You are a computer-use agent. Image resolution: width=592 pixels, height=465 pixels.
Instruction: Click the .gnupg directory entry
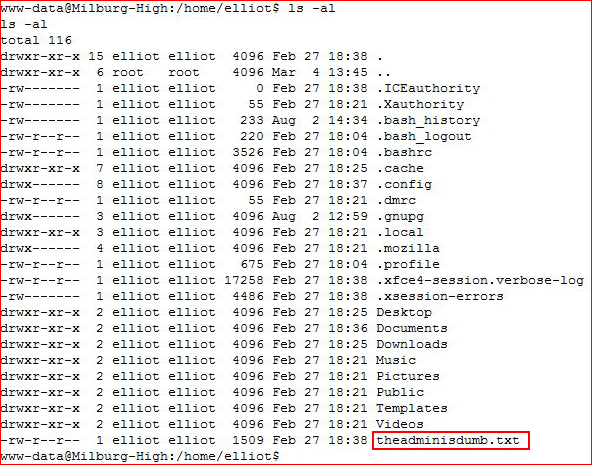[x=400, y=217]
